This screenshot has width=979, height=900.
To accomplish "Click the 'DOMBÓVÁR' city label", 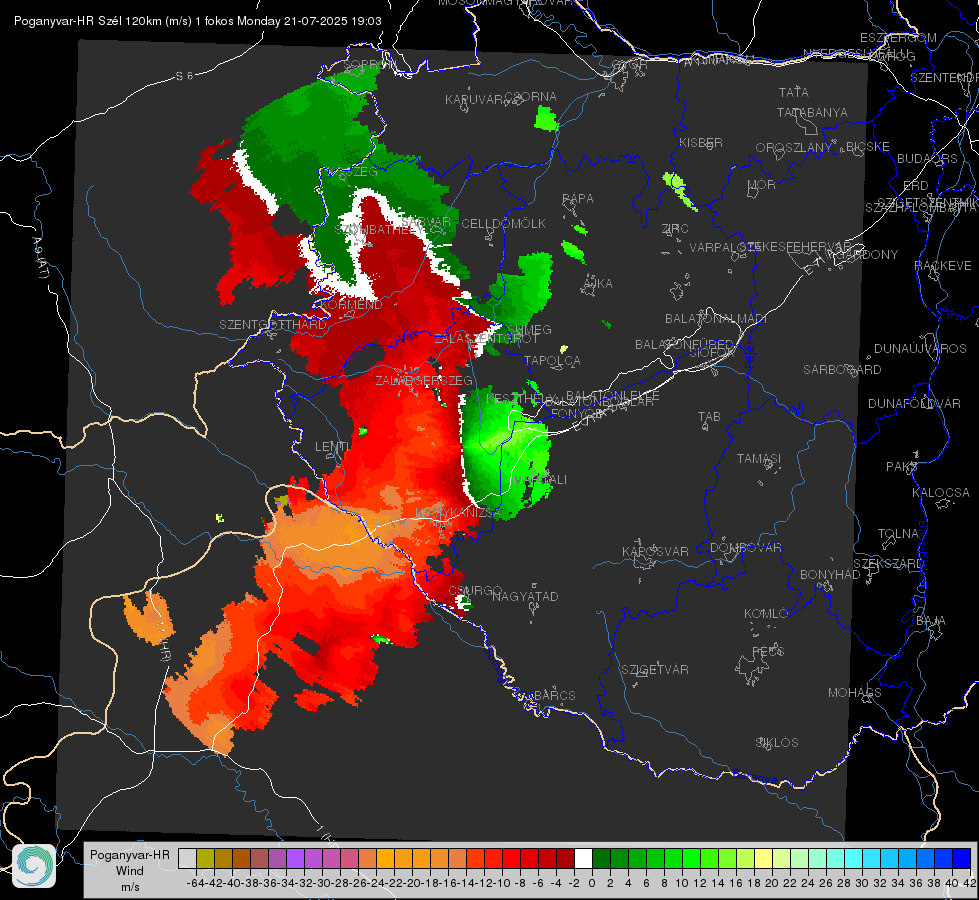I will coord(745,547).
